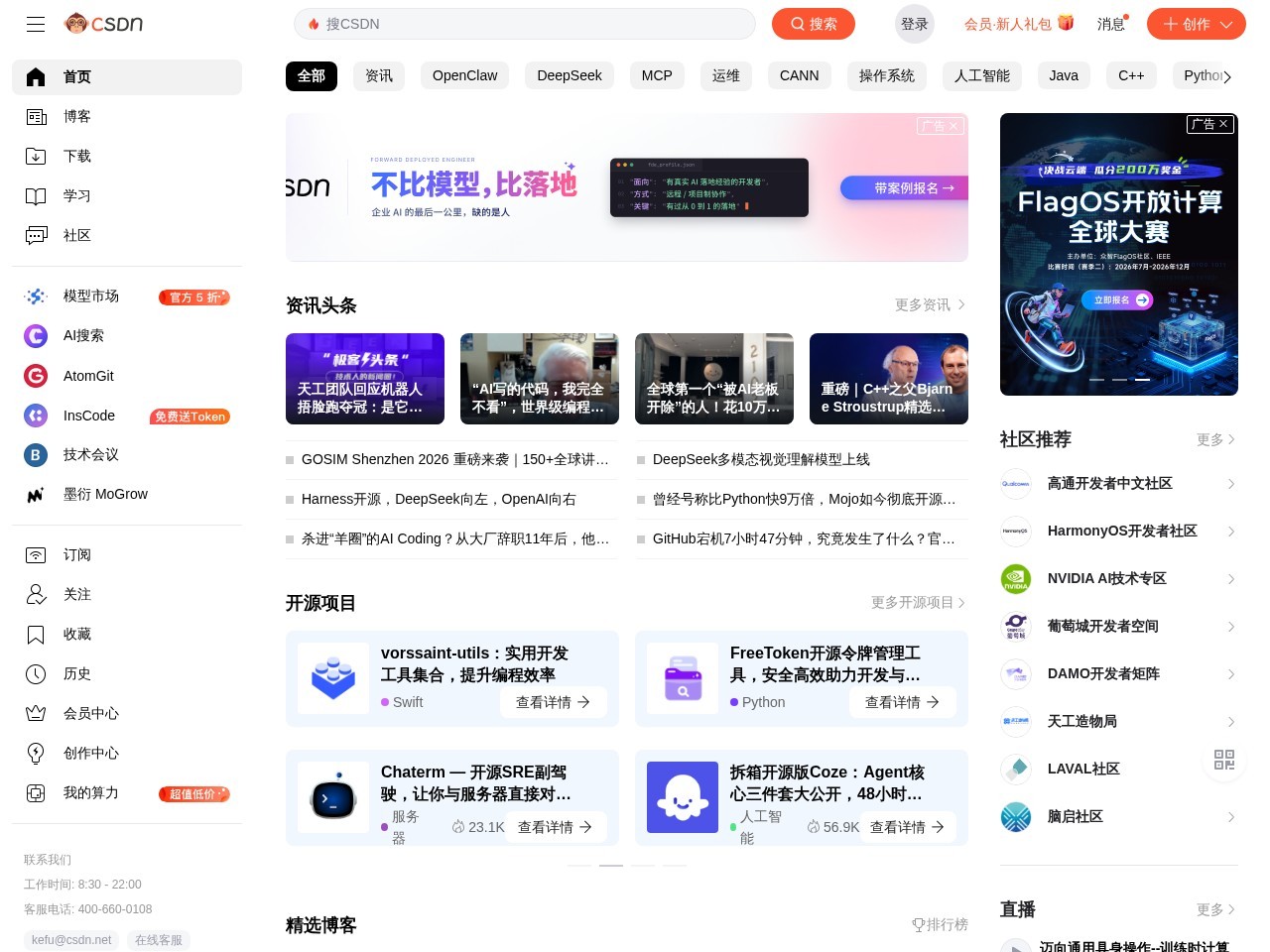Open 会员·新人礼包 link
Image resolution: width=1270 pixels, height=952 pixels.
pyautogui.click(x=1019, y=24)
